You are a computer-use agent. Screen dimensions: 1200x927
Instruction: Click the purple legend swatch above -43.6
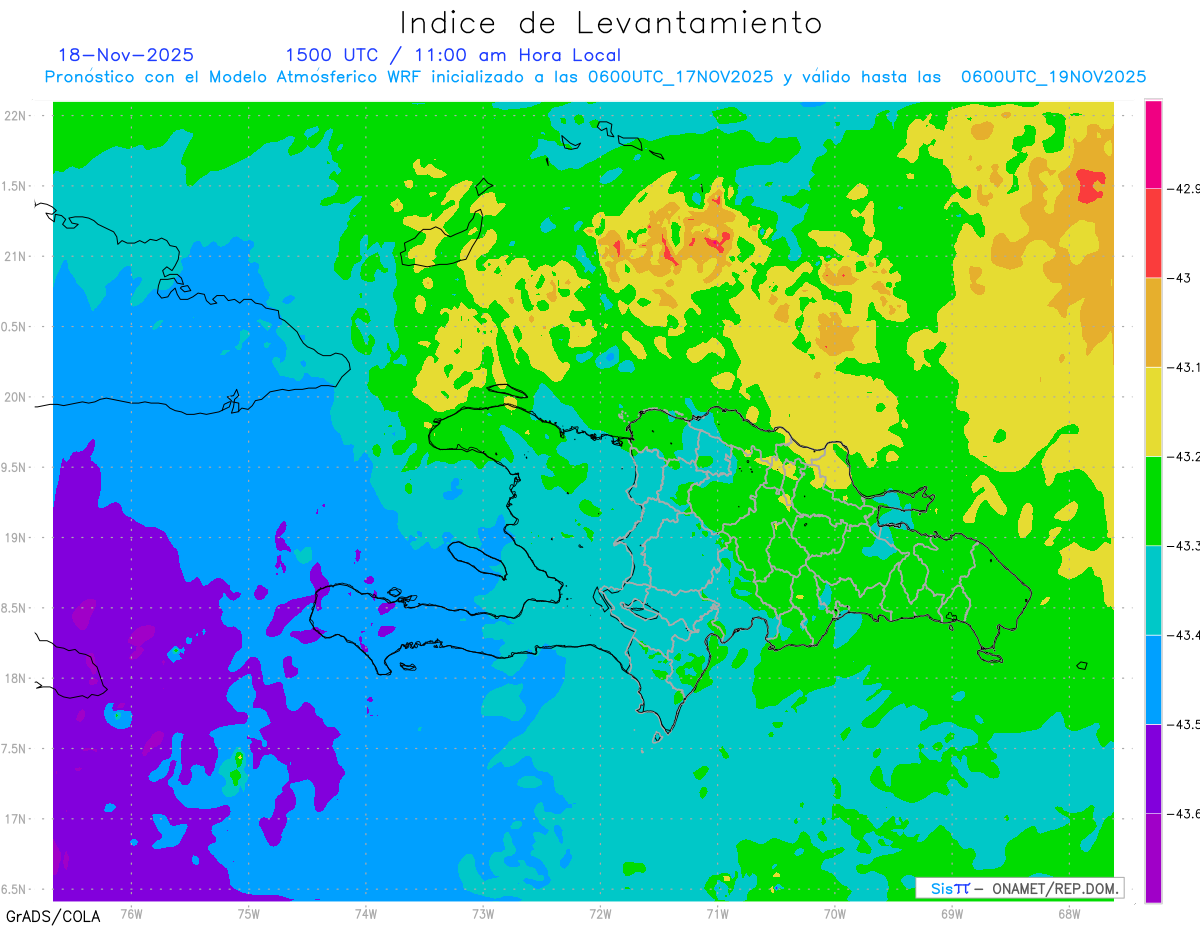(1153, 768)
